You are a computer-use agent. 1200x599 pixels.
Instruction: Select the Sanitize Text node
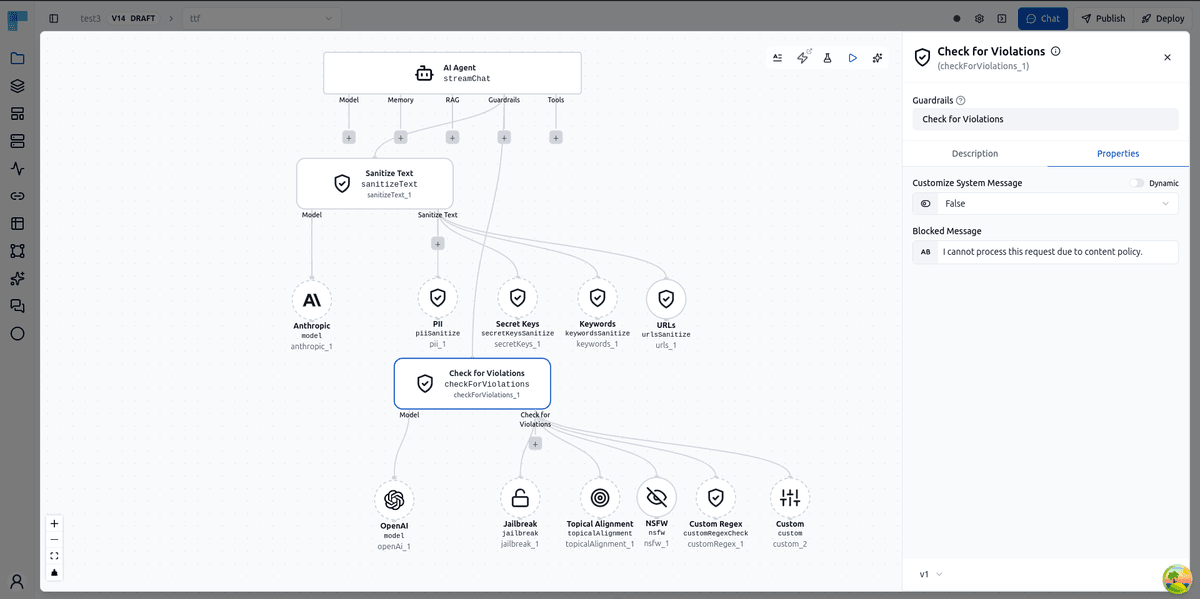pyautogui.click(x=375, y=183)
